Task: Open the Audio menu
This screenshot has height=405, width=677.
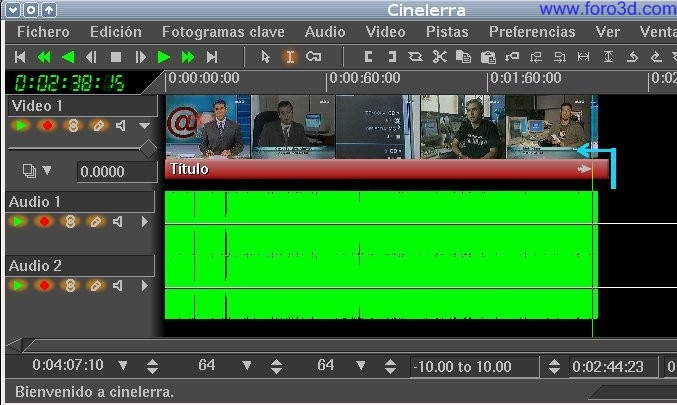Action: click(x=325, y=32)
